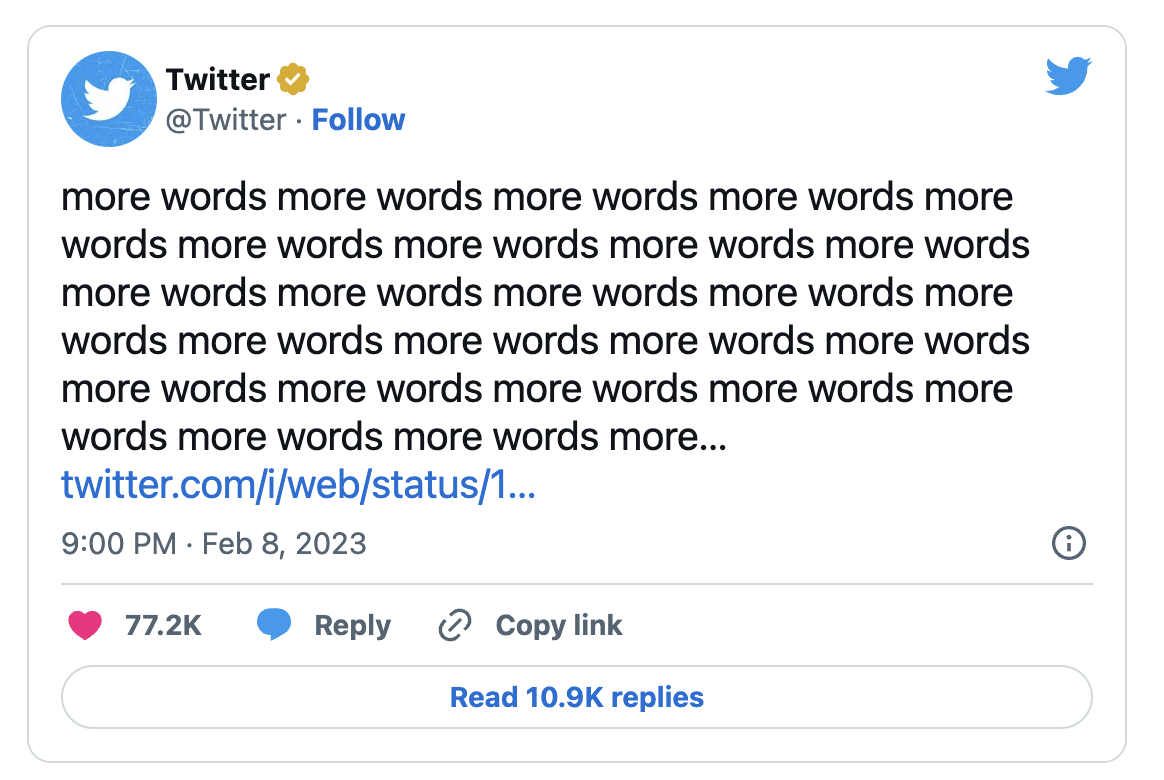Screen dimensions: 1164x780
Task: Click the Twitter bird logo in the card corner
Action: click(1068, 76)
